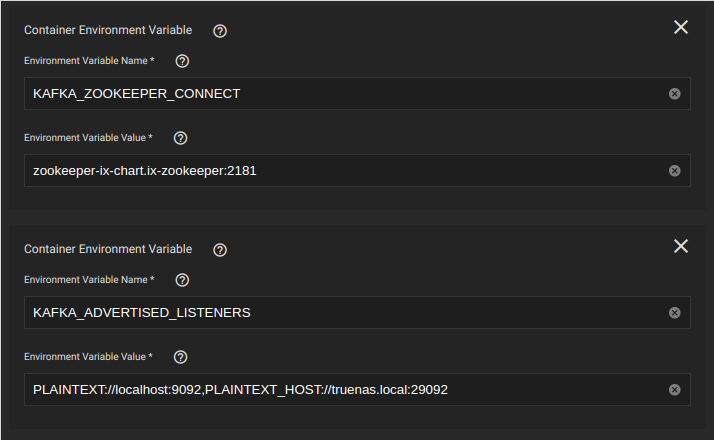The image size is (714, 440).
Task: Clear the KAFKA_ADVERTISED_LISTENERS name field
Action: click(674, 313)
